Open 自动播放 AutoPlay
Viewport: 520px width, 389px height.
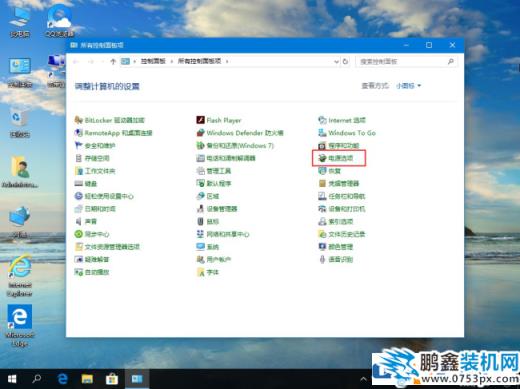(x=92, y=272)
